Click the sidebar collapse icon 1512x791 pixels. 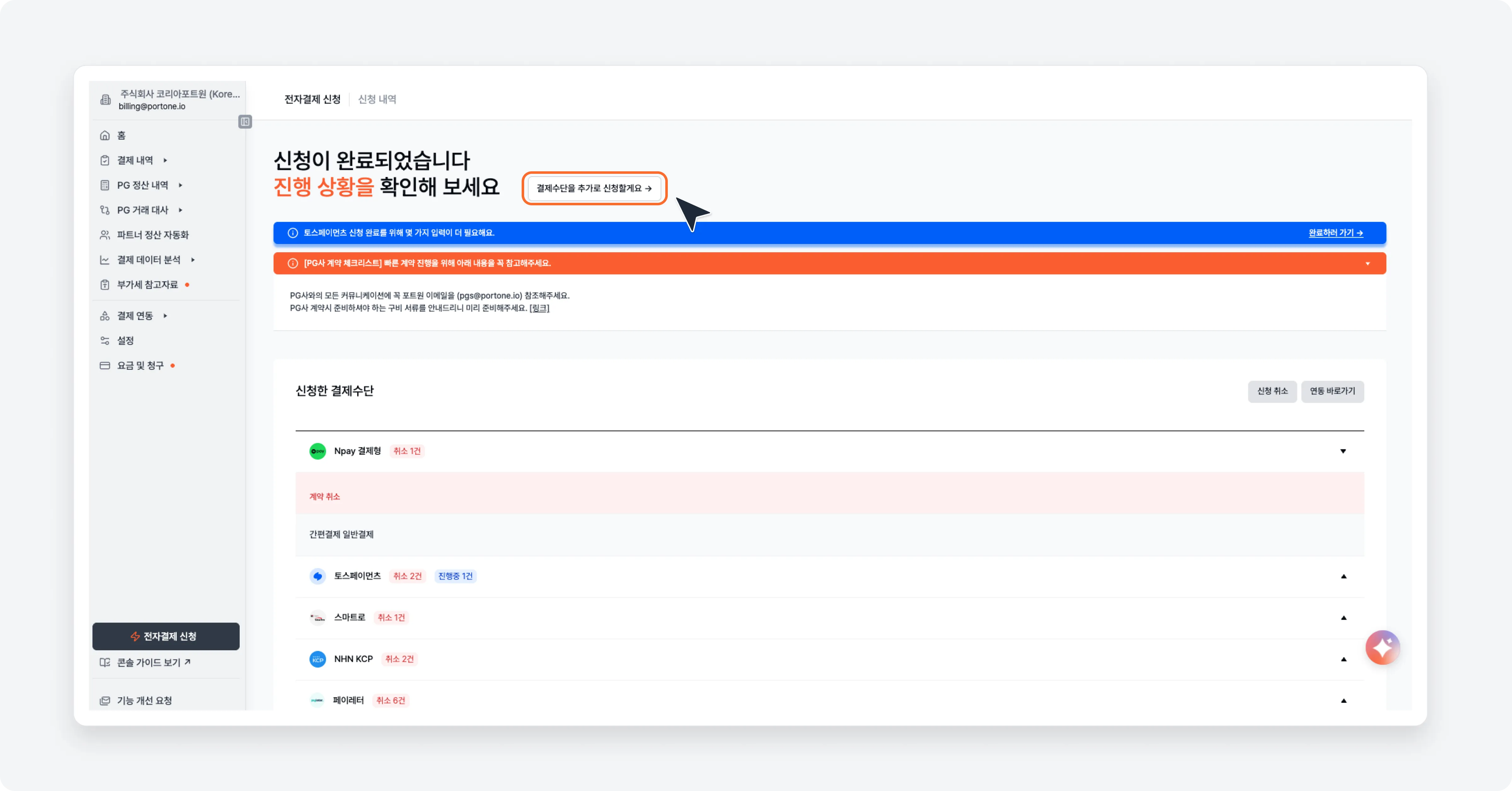pyautogui.click(x=245, y=122)
